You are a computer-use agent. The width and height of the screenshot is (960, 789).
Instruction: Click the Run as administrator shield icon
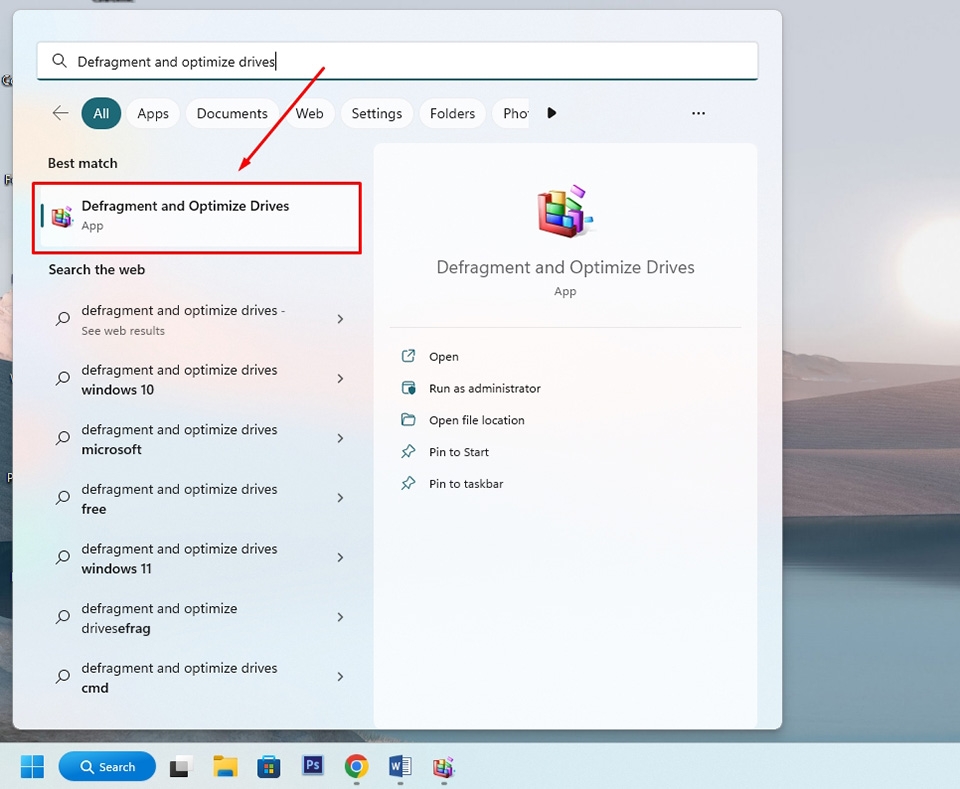pos(409,388)
